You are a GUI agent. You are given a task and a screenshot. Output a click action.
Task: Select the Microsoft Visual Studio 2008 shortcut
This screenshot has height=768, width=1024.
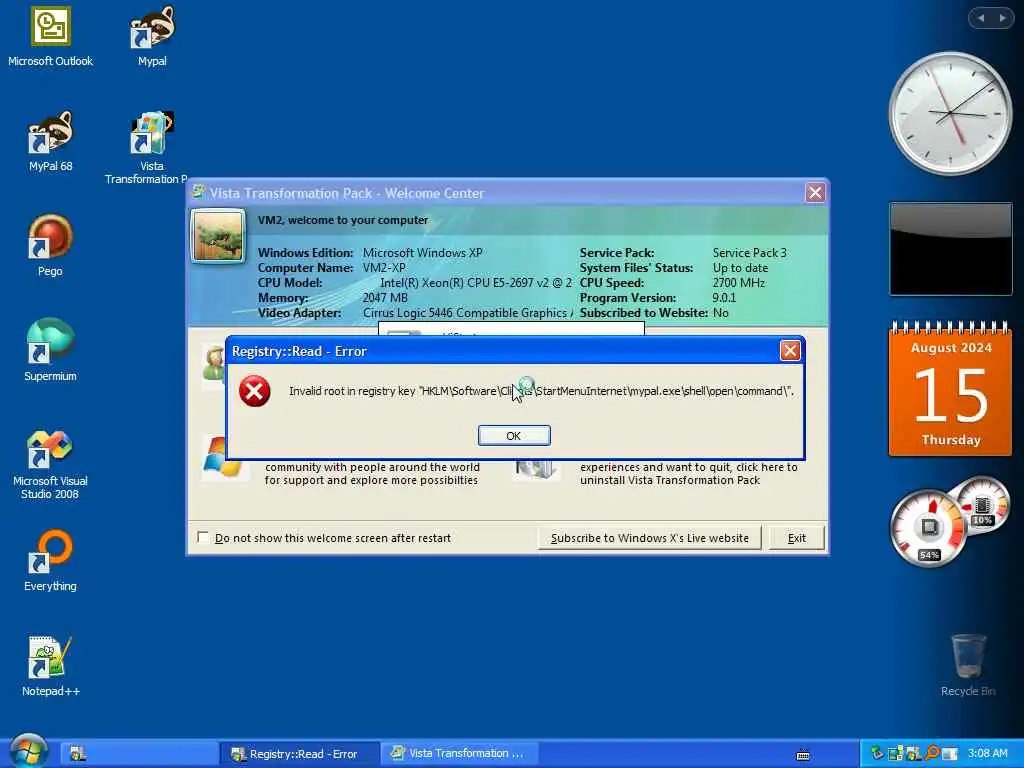point(50,466)
